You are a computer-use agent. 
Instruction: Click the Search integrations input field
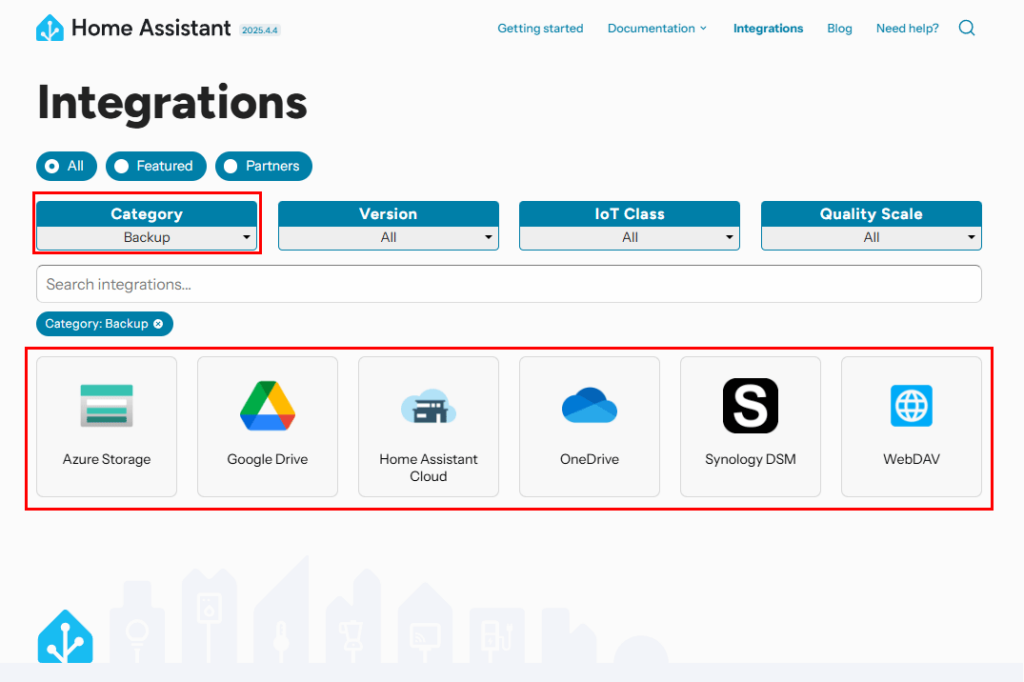[x=508, y=284]
